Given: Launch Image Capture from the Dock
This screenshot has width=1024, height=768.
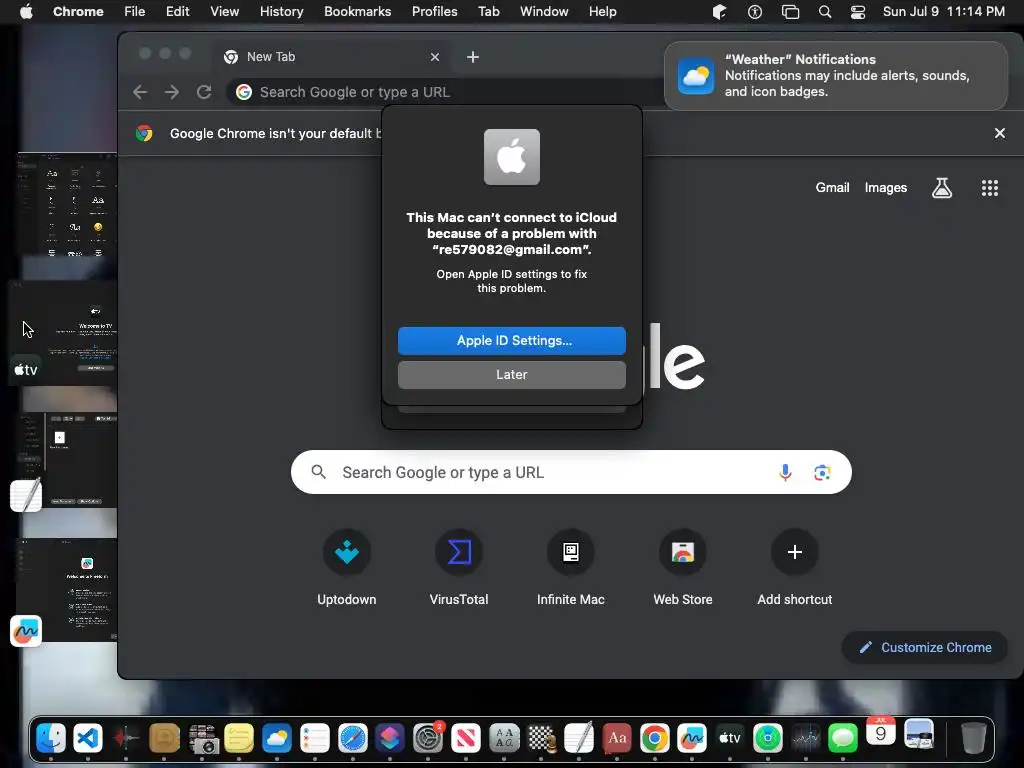Looking at the screenshot, I should (x=202, y=739).
